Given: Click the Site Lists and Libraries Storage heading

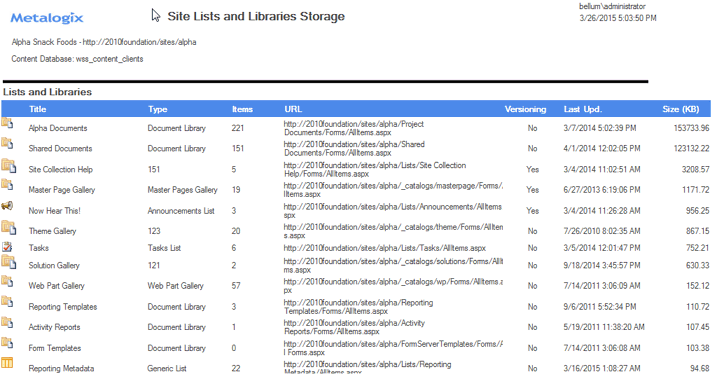Looking at the screenshot, I should [x=256, y=16].
